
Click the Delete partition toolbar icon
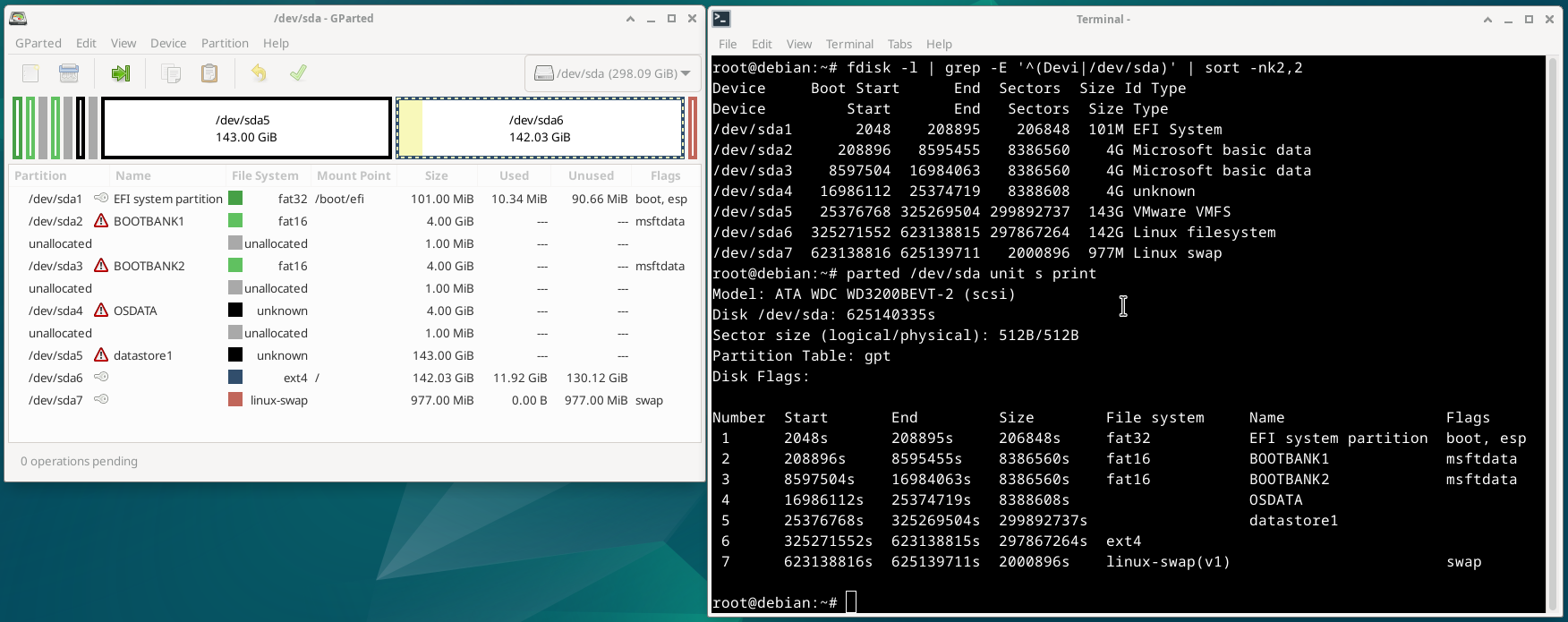pos(69,73)
